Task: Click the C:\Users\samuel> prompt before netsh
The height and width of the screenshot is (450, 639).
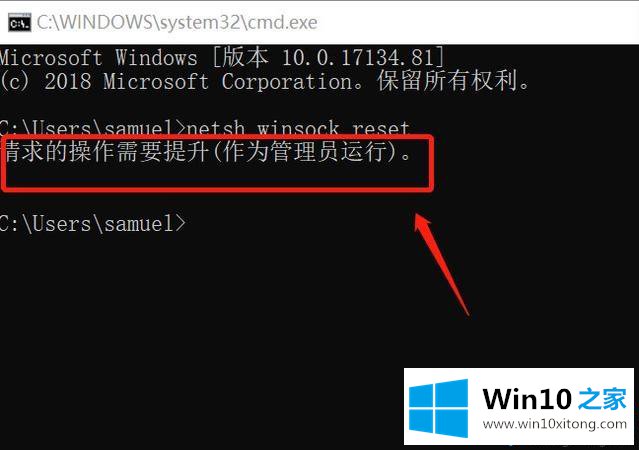Action: click(x=93, y=129)
